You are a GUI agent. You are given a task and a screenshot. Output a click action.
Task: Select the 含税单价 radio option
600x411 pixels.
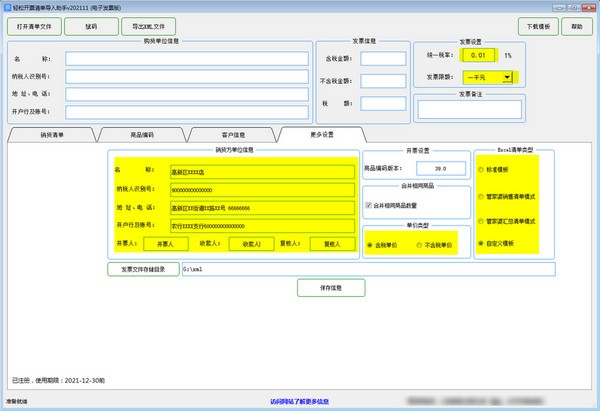click(370, 244)
